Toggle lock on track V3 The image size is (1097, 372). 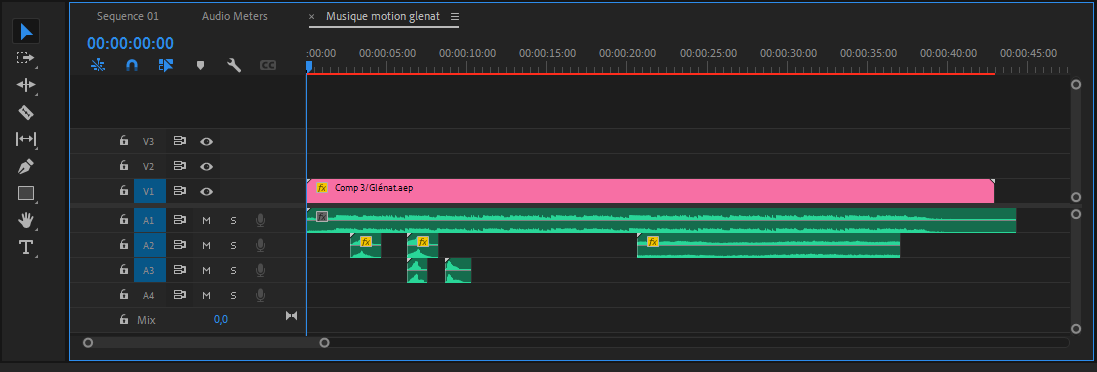point(124,141)
